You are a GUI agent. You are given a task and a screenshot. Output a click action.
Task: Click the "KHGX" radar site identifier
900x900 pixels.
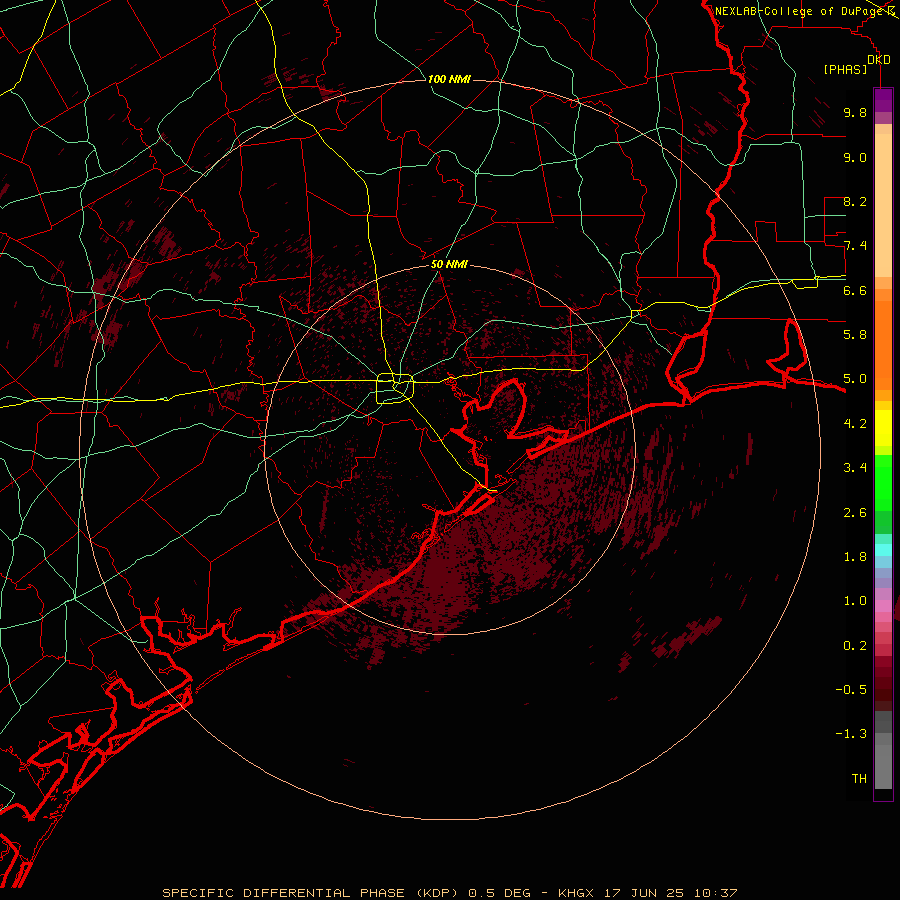(x=578, y=893)
